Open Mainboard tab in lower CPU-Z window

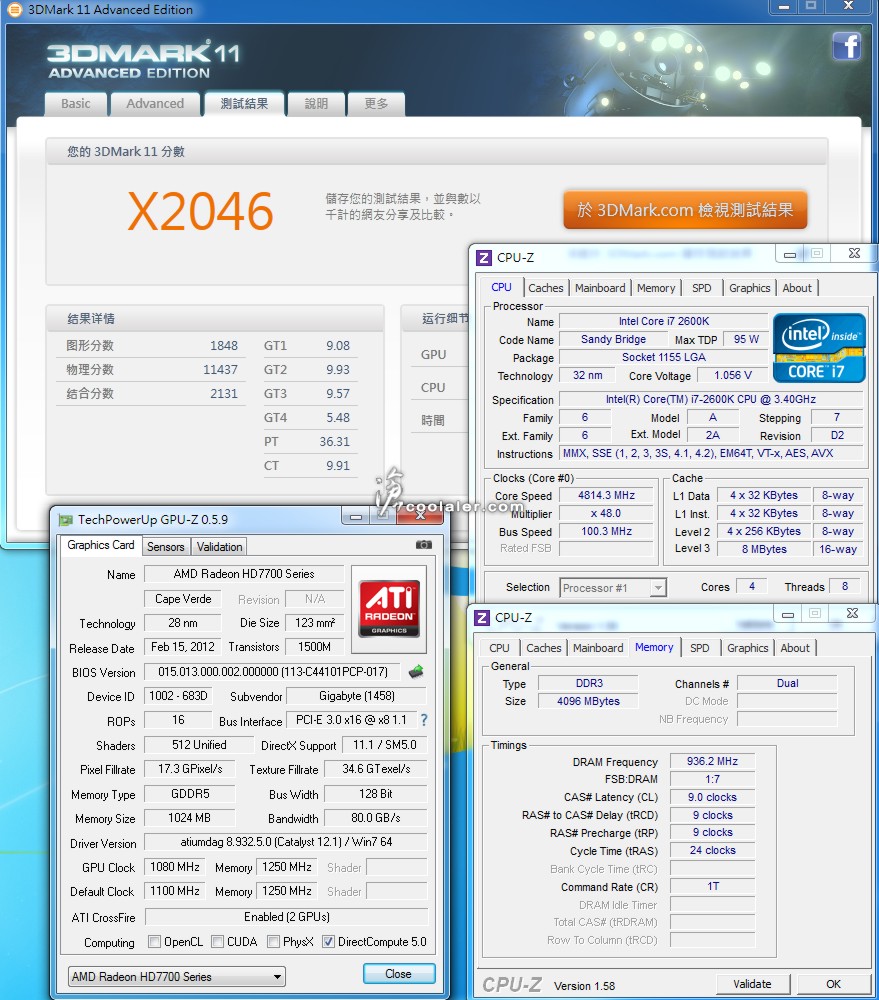pos(598,648)
